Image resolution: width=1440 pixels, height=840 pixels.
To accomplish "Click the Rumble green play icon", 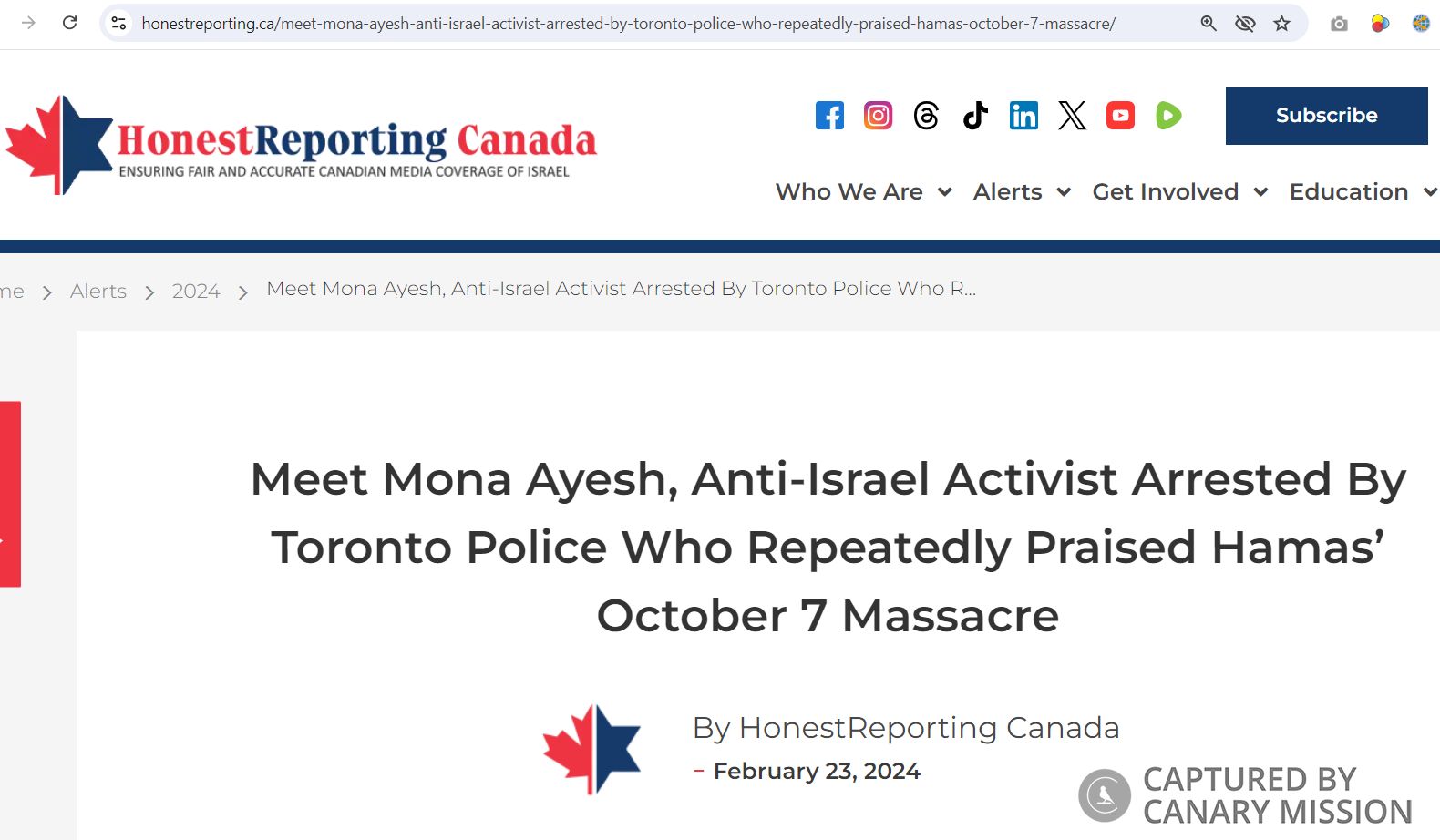I will [1168, 116].
